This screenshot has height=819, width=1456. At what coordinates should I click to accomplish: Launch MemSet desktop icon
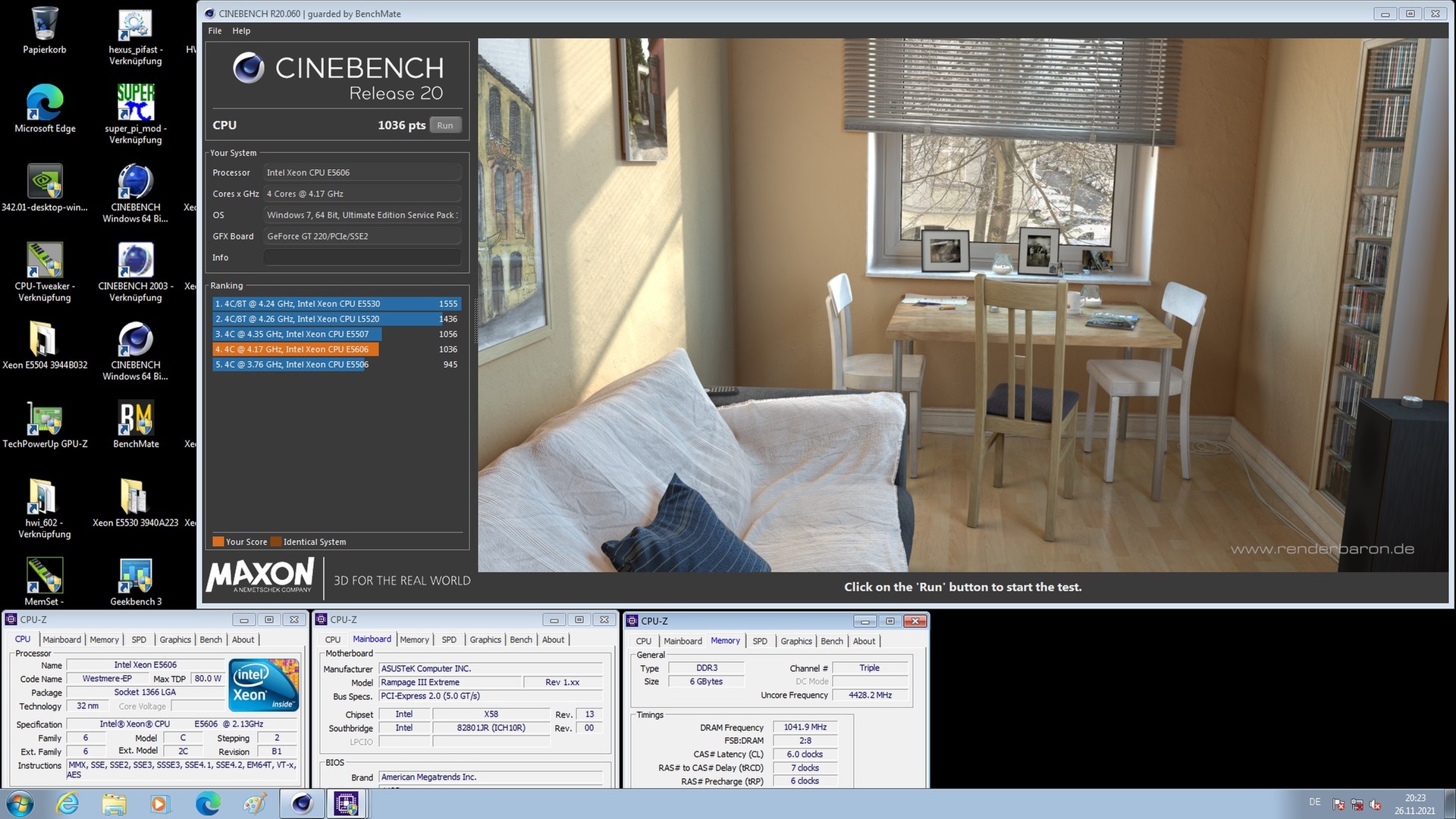(x=45, y=582)
